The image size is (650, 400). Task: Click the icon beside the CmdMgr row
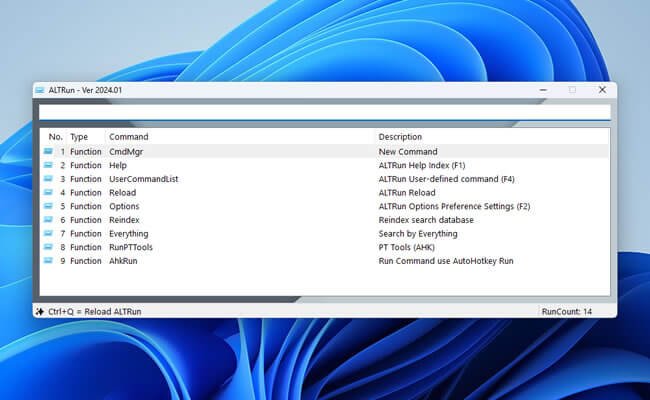coord(48,151)
